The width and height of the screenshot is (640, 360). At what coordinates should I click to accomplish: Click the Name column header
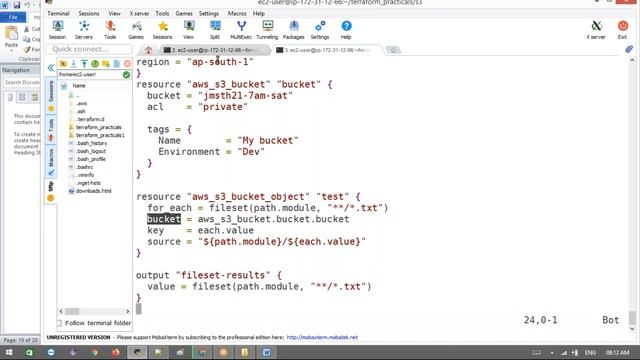[79, 86]
